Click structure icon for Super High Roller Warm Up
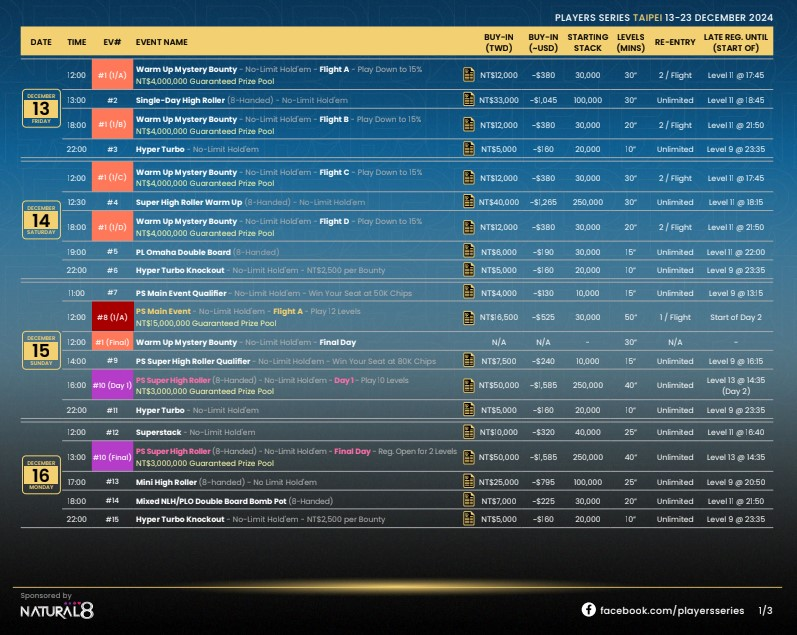 pos(468,202)
